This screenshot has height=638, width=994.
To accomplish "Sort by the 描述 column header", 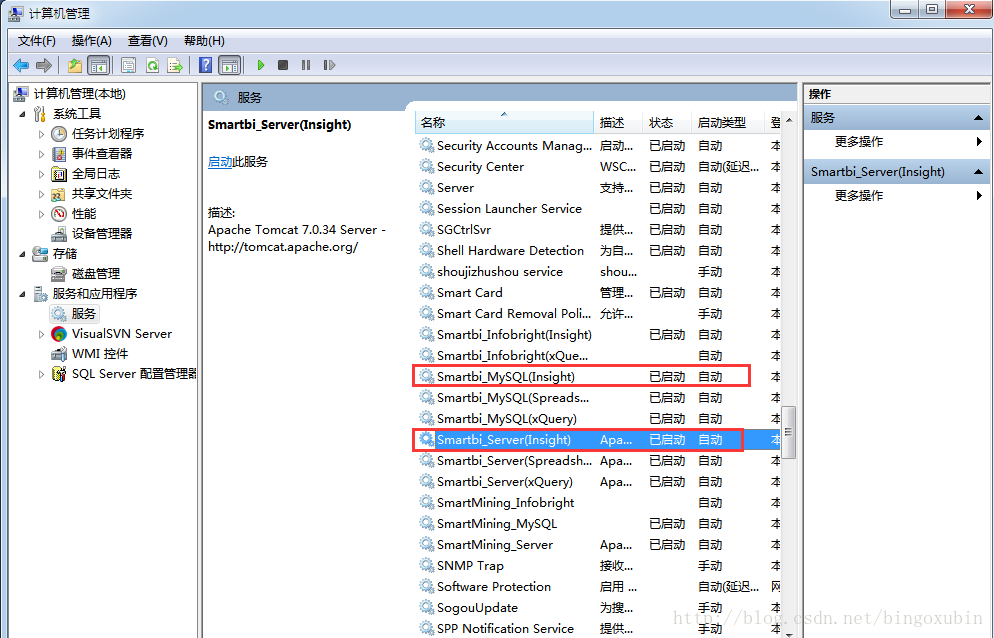I will click(618, 122).
